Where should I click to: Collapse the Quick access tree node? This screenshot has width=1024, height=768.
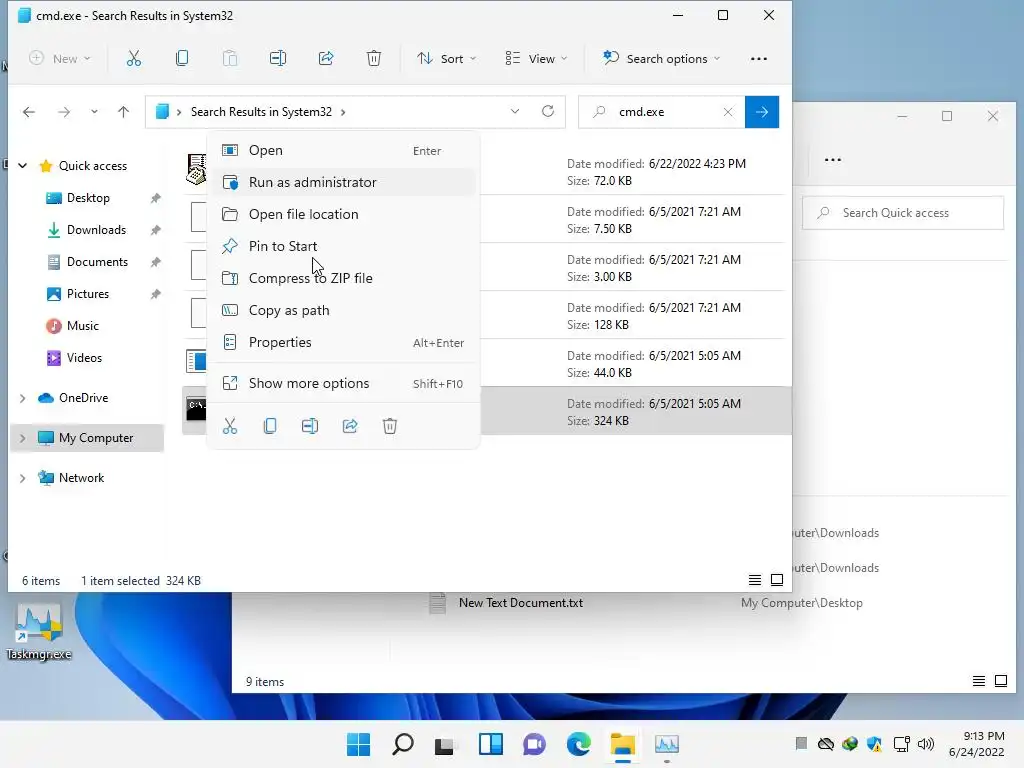tap(22, 166)
